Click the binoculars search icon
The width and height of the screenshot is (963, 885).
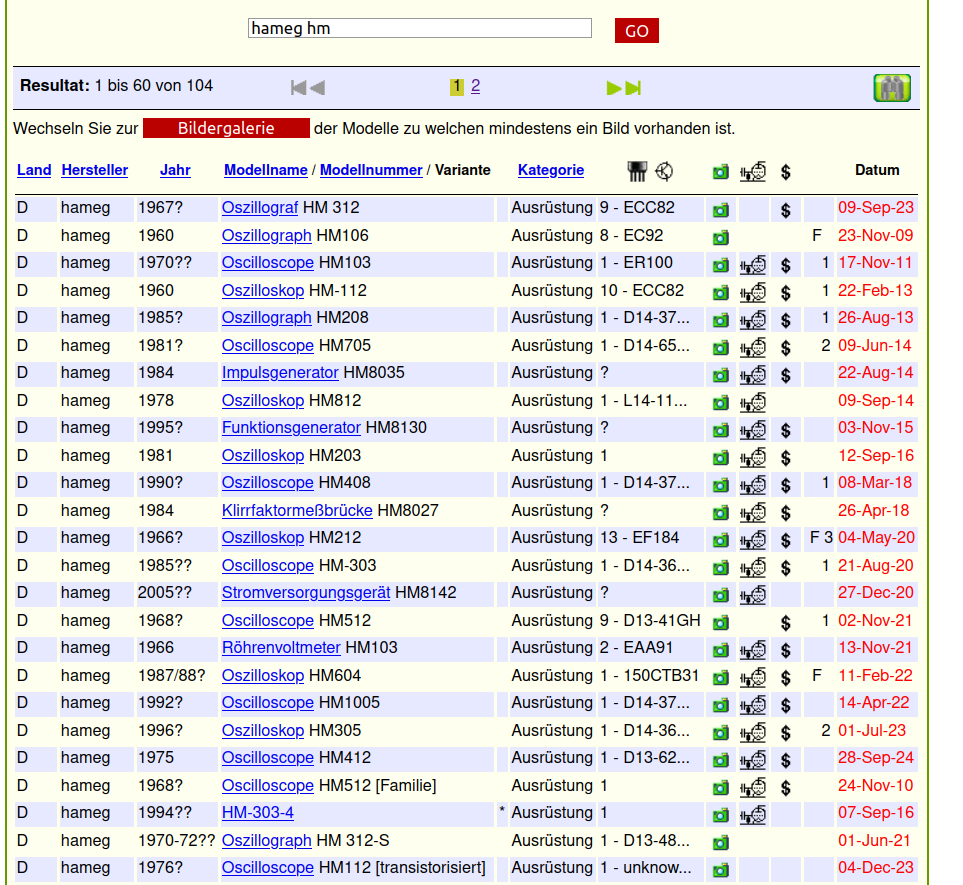(x=892, y=88)
